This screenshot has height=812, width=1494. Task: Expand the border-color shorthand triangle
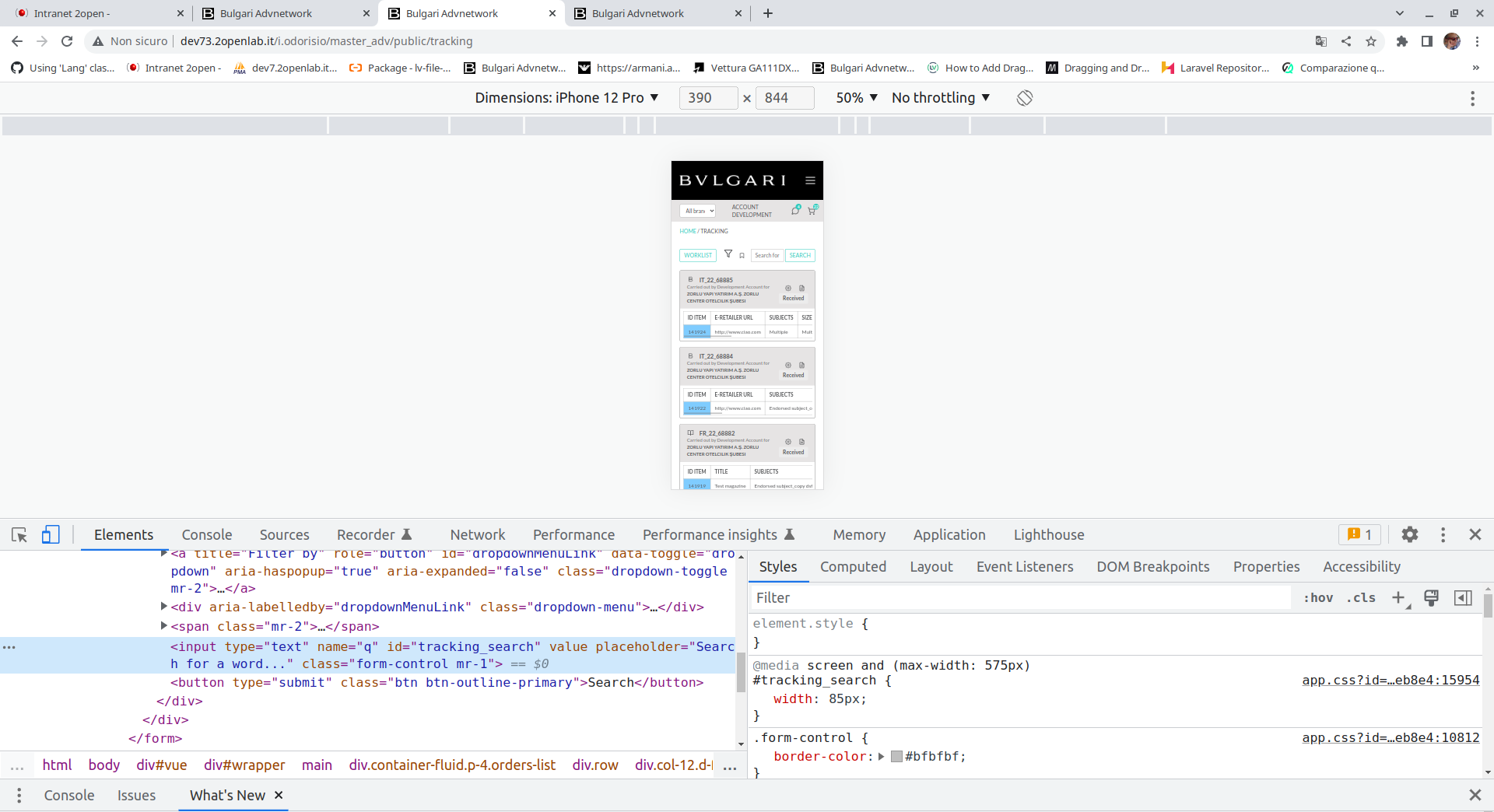click(882, 757)
